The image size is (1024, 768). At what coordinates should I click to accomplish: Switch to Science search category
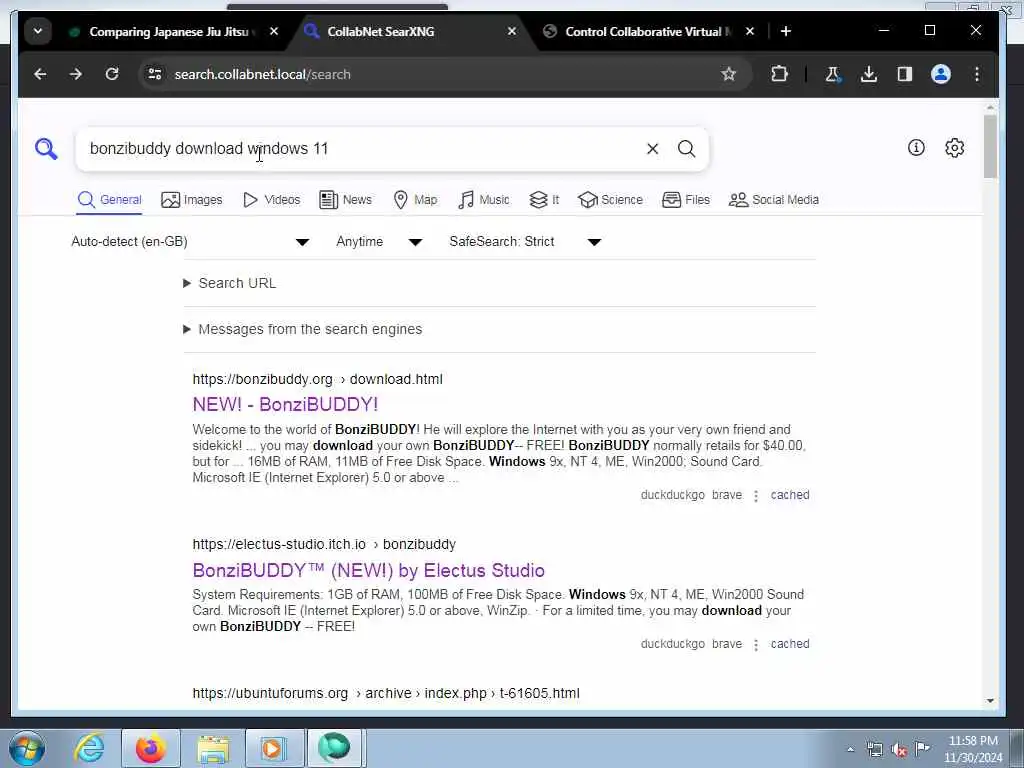tap(611, 200)
